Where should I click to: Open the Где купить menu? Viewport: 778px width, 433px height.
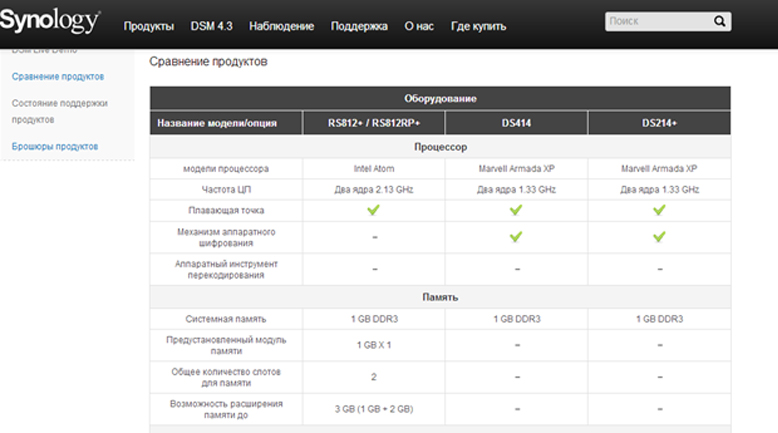tap(478, 26)
